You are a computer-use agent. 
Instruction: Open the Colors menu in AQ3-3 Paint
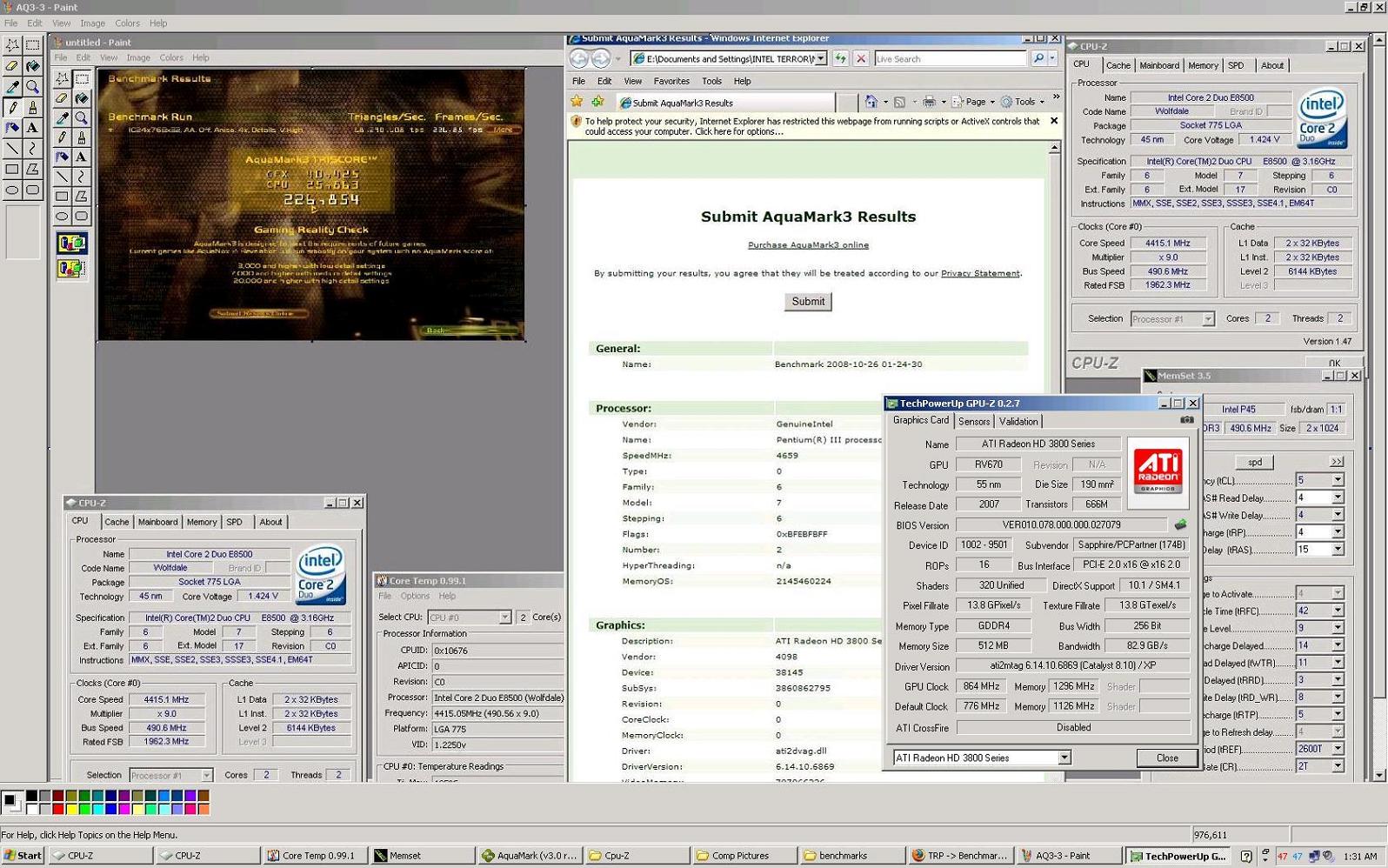click(x=127, y=23)
